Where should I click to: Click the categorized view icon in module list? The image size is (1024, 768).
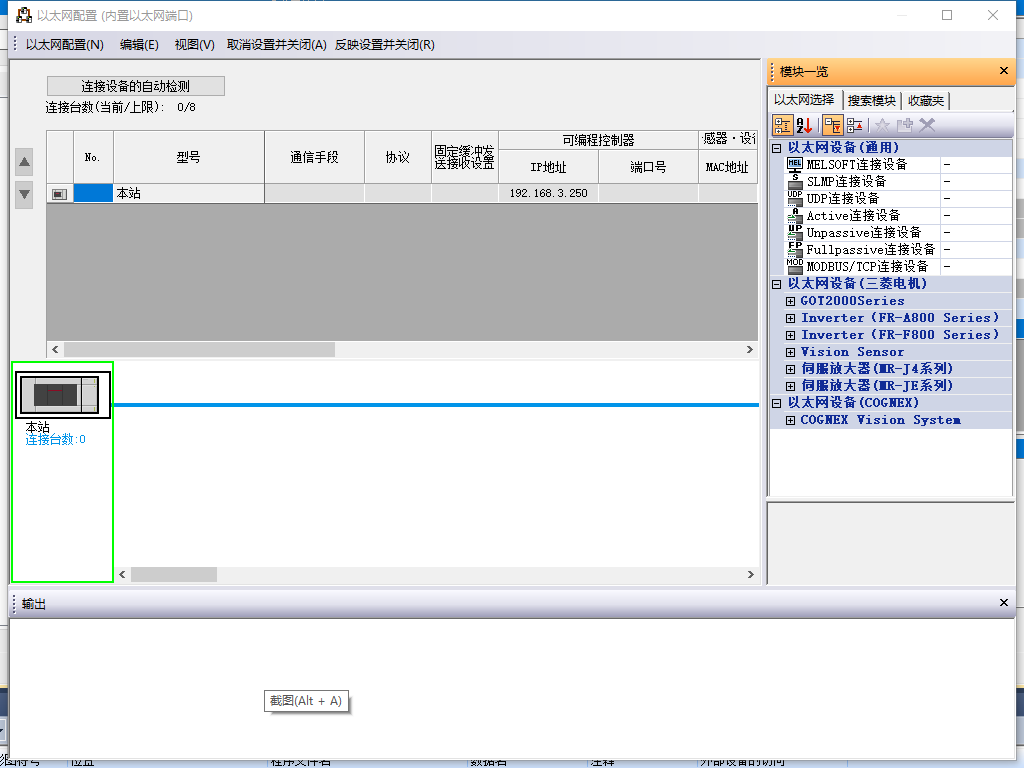pyautogui.click(x=783, y=125)
